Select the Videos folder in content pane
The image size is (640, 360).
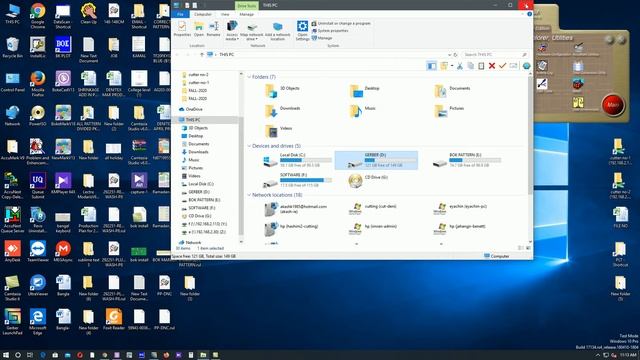coord(278,130)
